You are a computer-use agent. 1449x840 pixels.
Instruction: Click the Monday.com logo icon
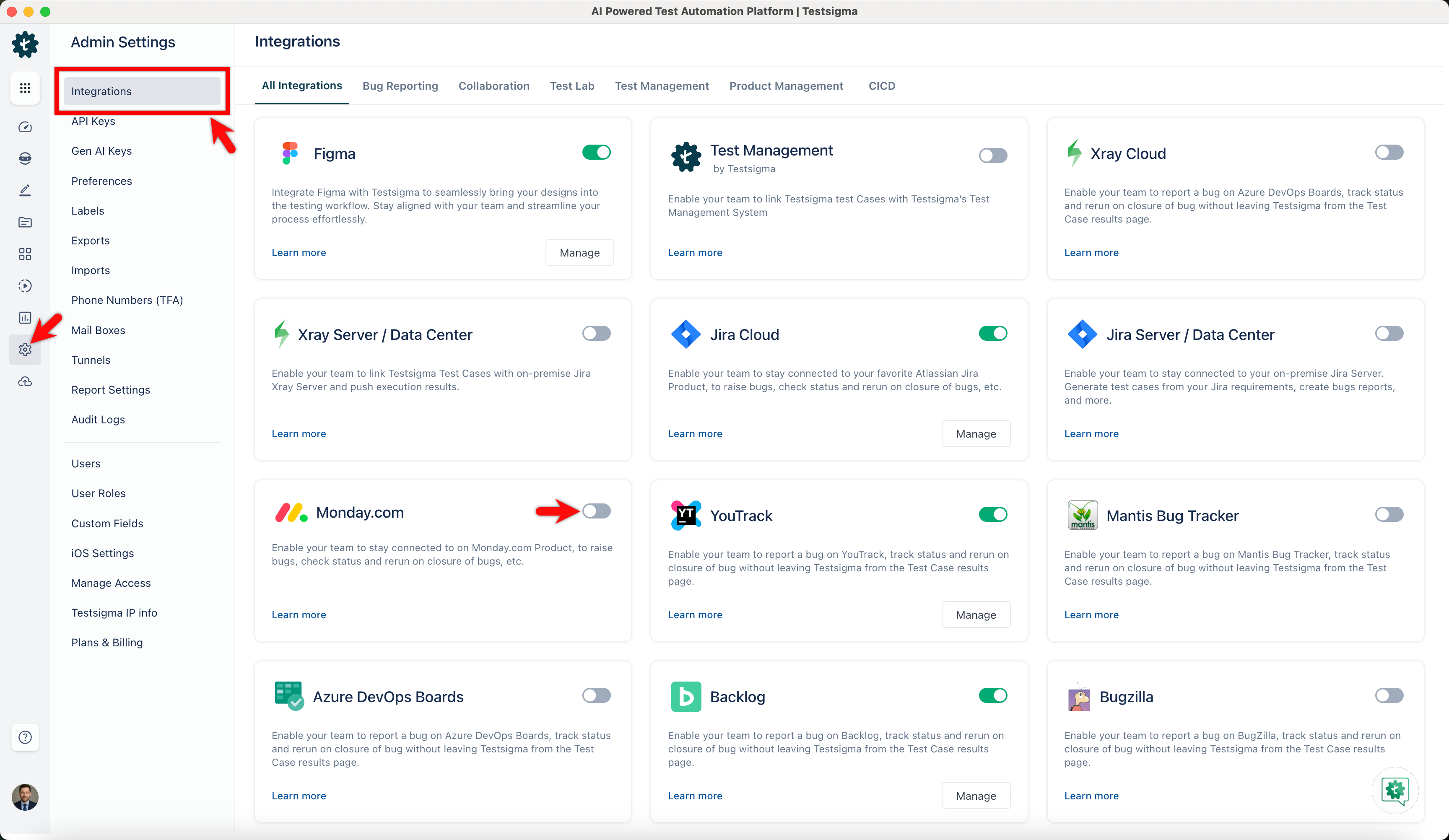[291, 512]
